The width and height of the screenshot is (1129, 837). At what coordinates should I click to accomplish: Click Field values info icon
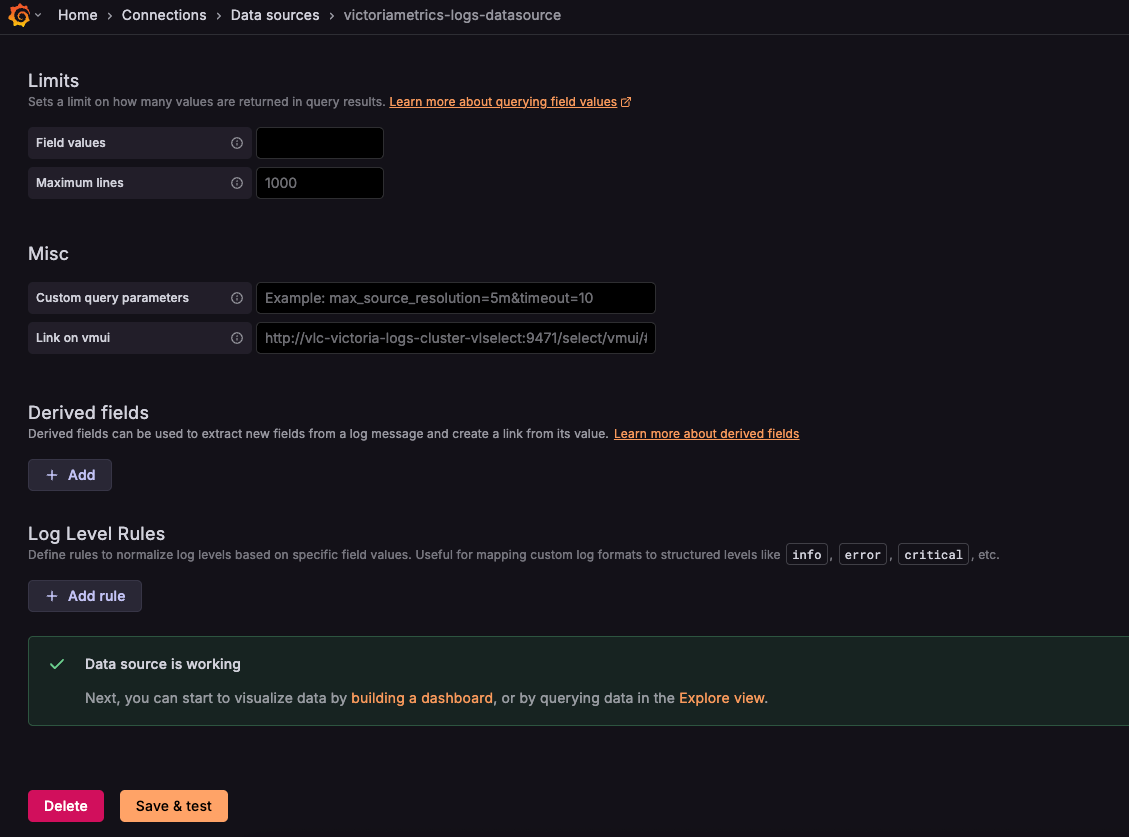[237, 143]
